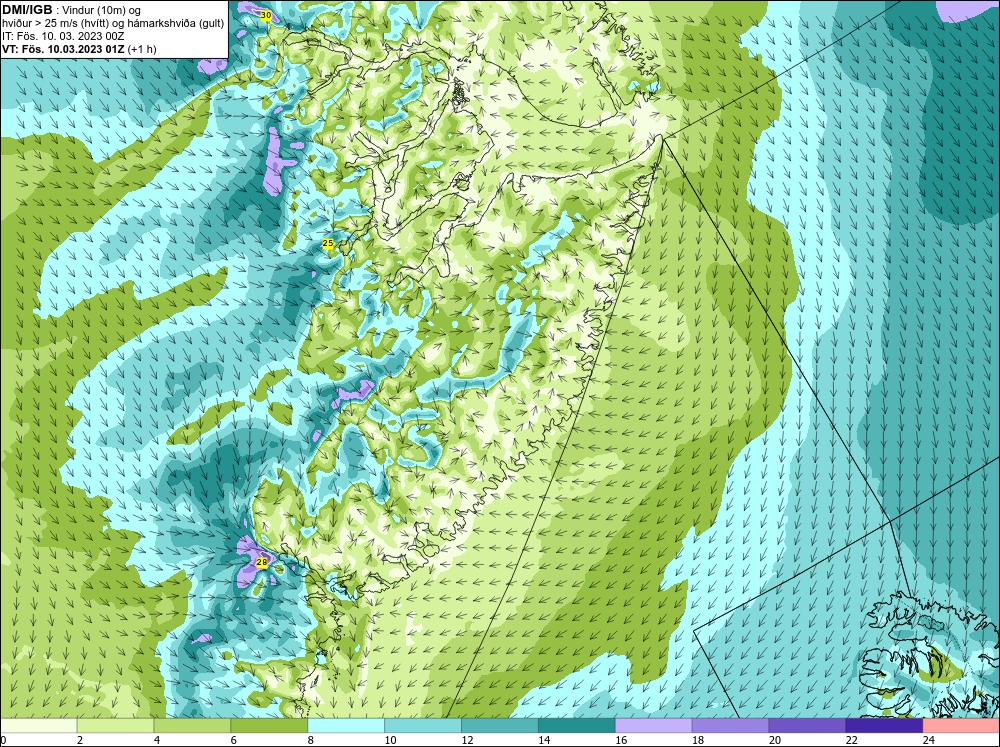Select the 10-12 m/s turquoise swatch
Viewport: 1000px width, 747px height.
[423, 726]
